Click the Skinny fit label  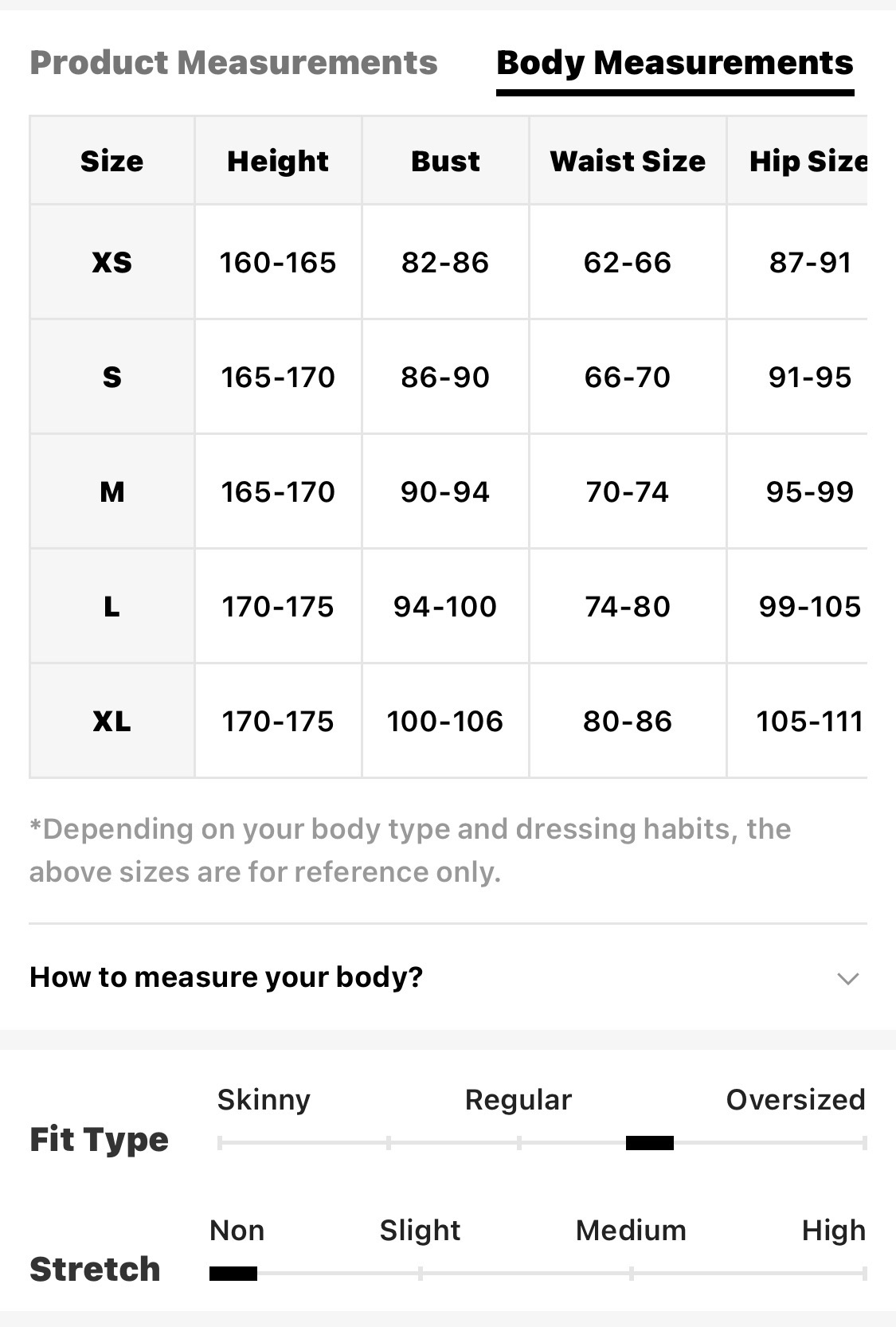click(x=264, y=1099)
